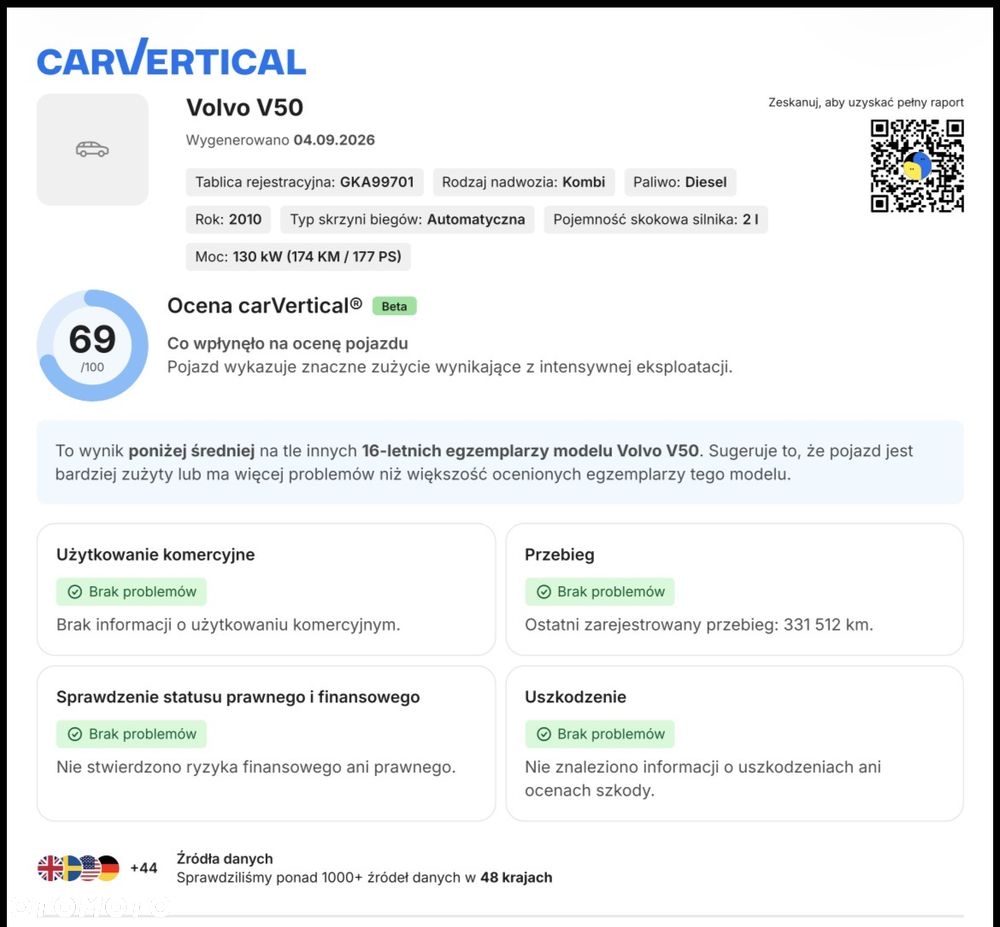Click the +44 more countries label
1000x927 pixels.
(x=143, y=868)
